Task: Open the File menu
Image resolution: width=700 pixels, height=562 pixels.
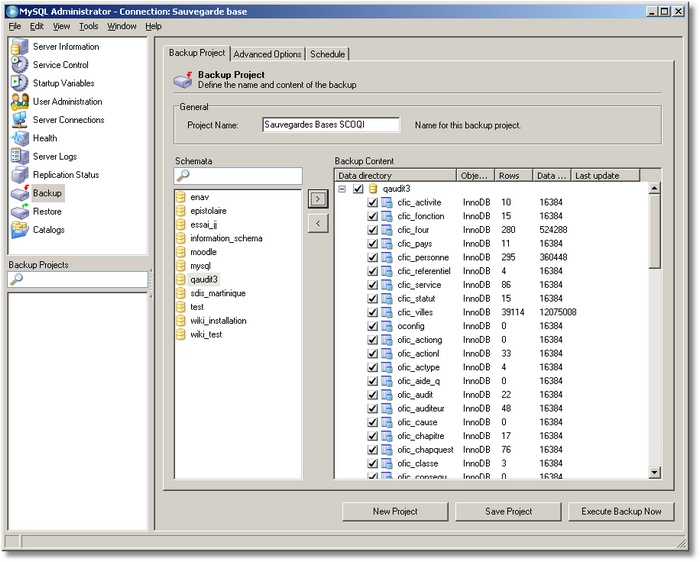Action: point(15,26)
